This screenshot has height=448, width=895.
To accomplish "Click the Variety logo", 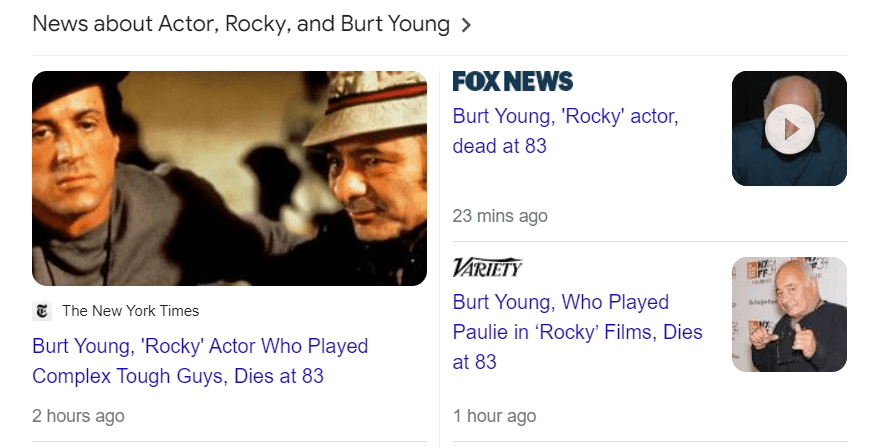I will [x=487, y=267].
